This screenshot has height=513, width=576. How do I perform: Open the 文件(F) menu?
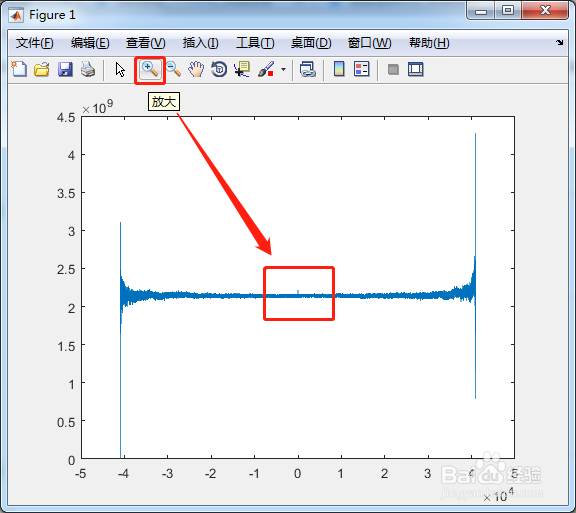tap(35, 43)
